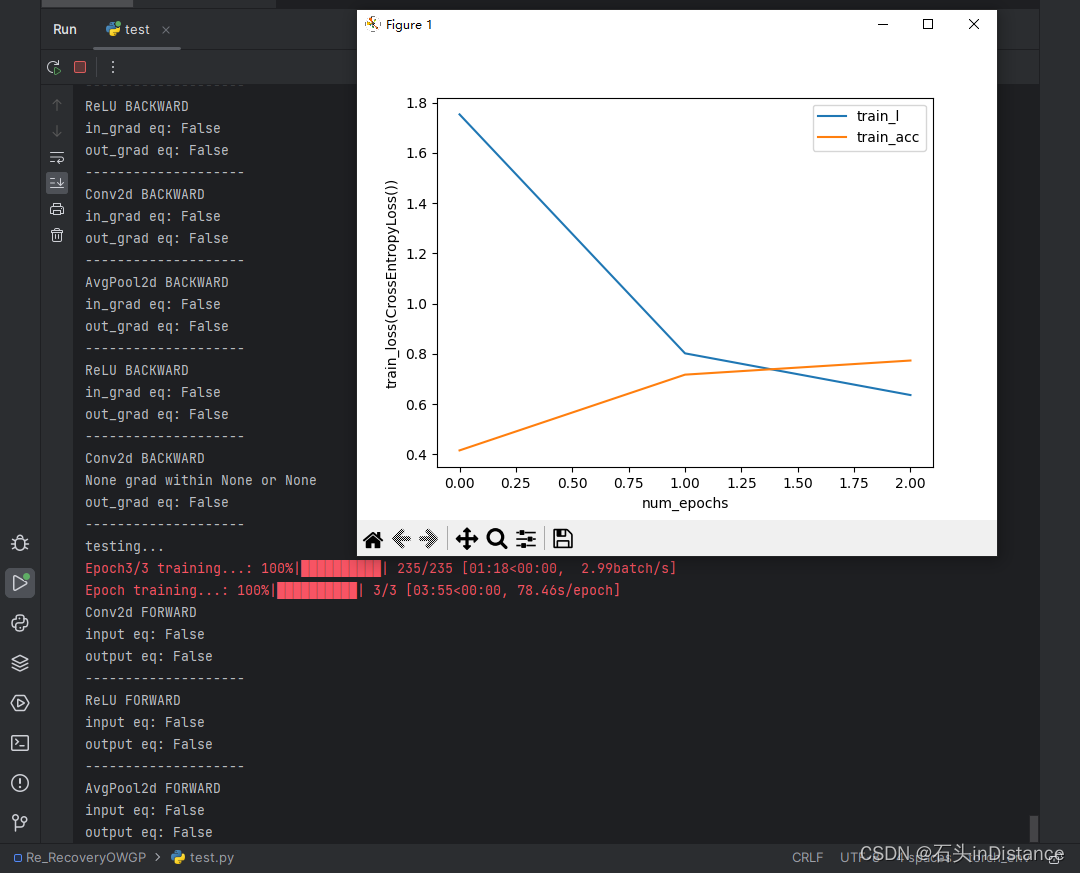Click the Rerun button for test

click(53, 67)
